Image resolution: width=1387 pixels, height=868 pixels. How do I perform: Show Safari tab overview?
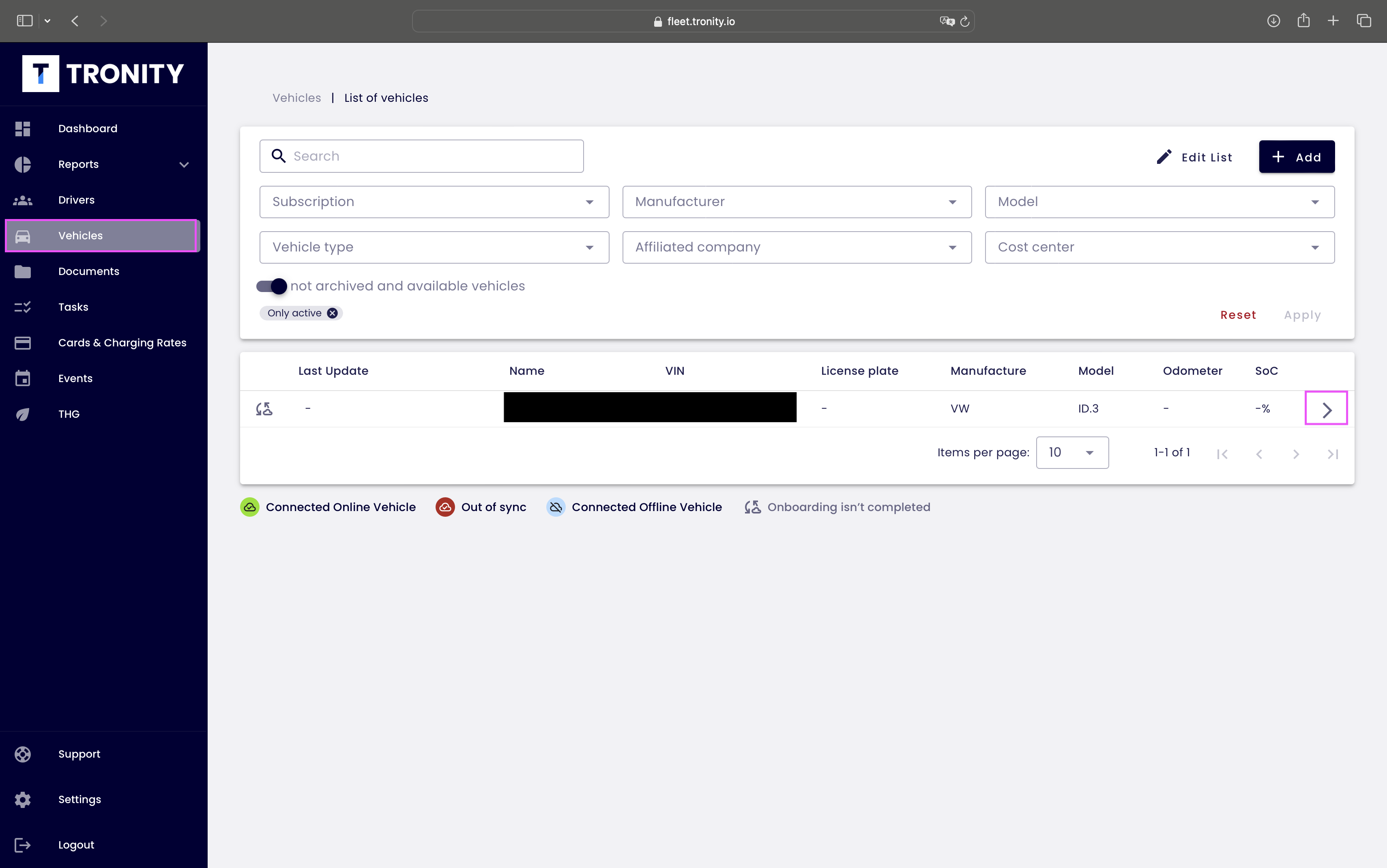1364,21
